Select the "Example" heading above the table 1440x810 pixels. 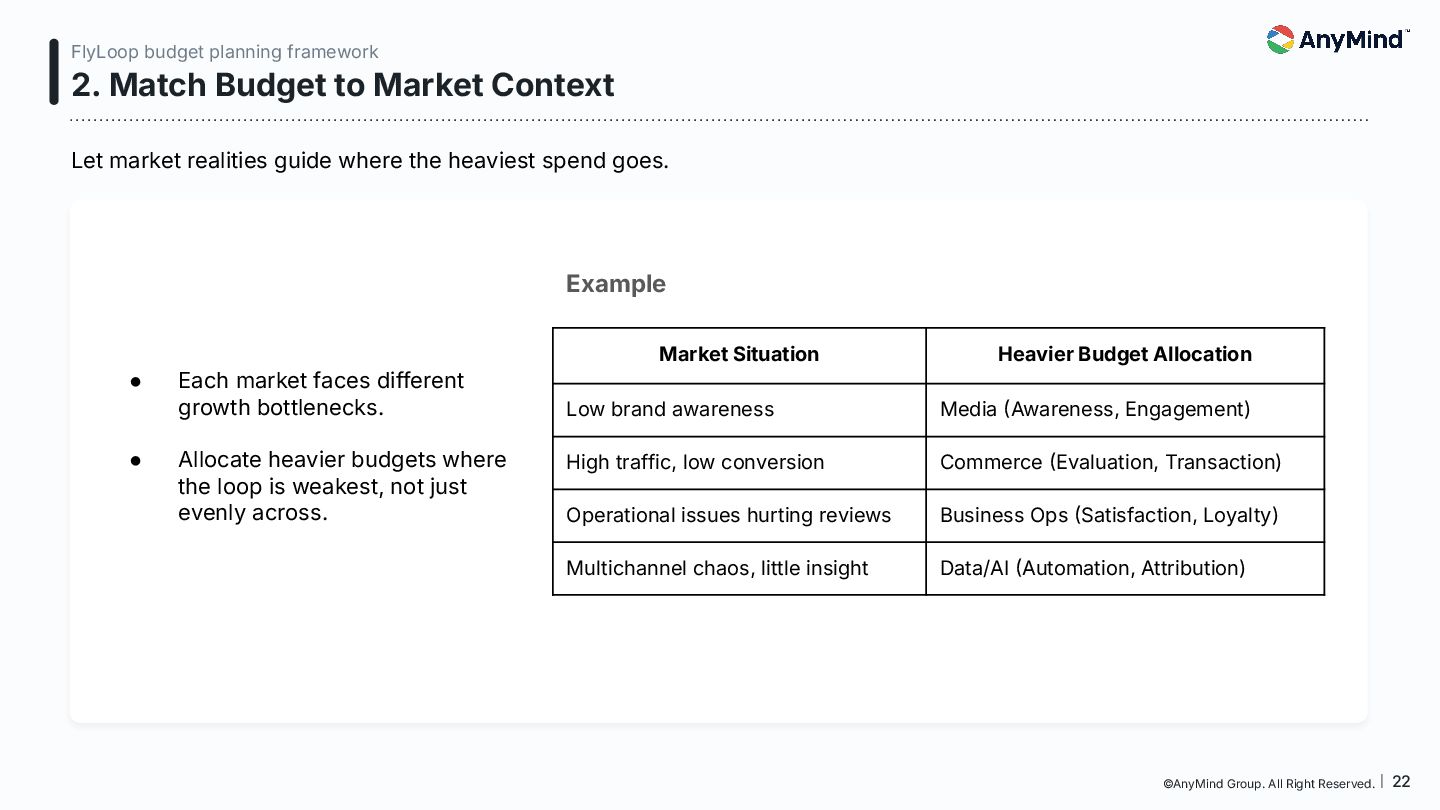tap(615, 284)
